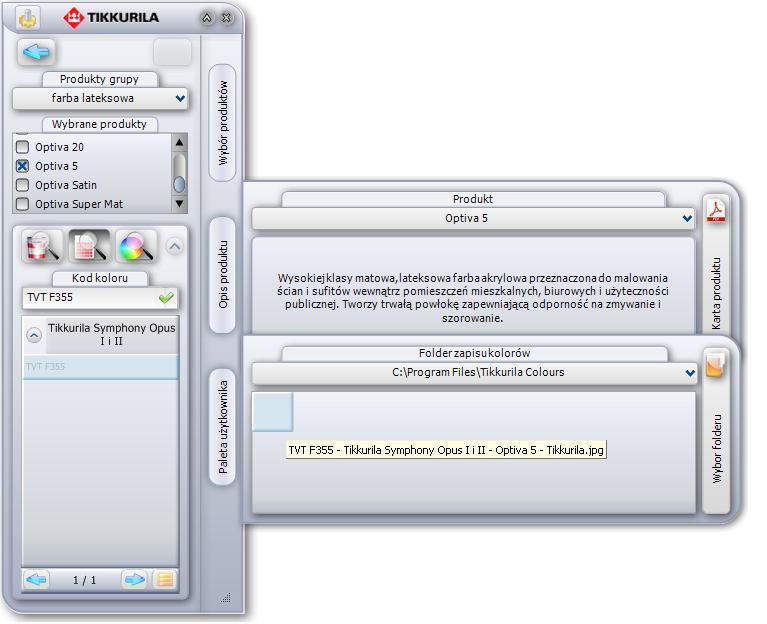
Task: Collapse the search tools section chevron
Action: [x=175, y=246]
